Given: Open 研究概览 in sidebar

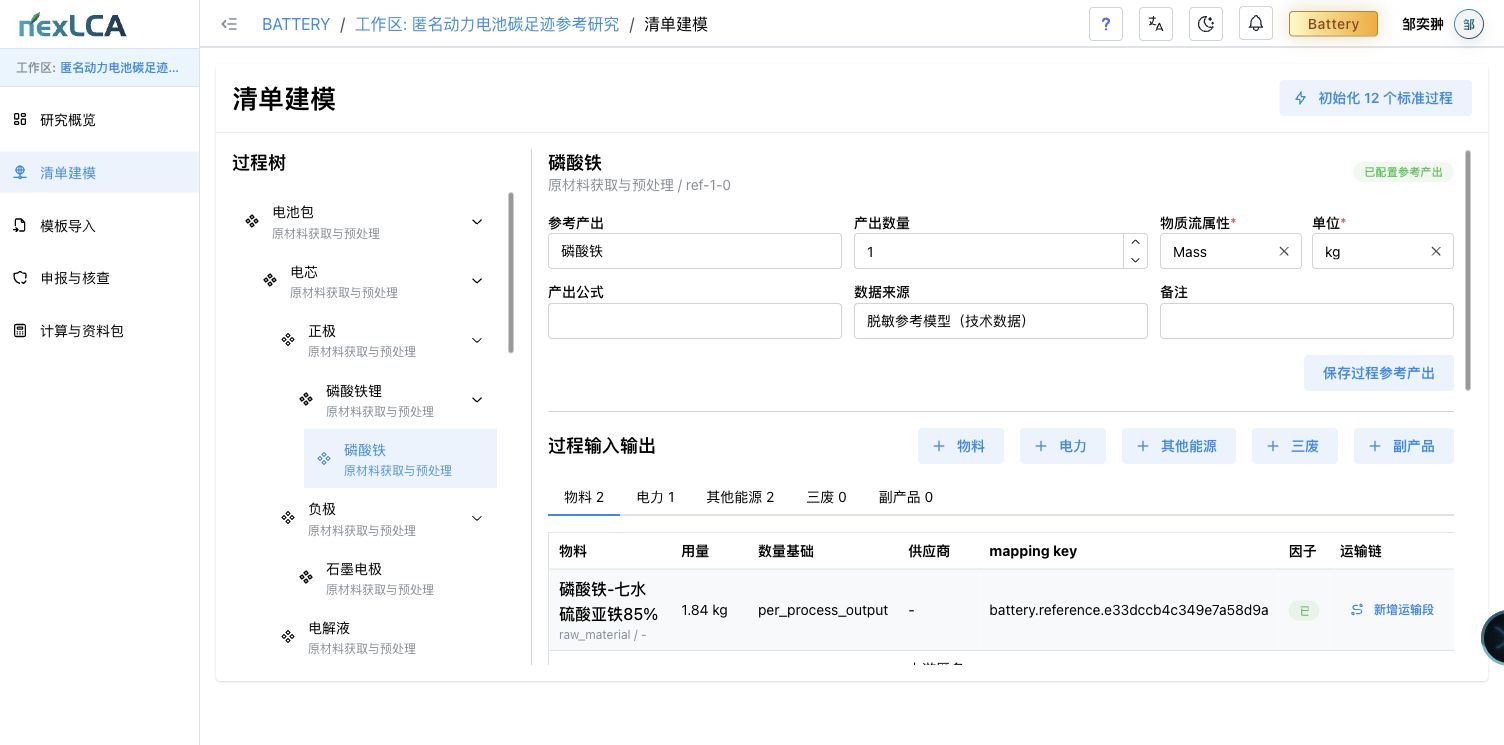Looking at the screenshot, I should [100, 120].
